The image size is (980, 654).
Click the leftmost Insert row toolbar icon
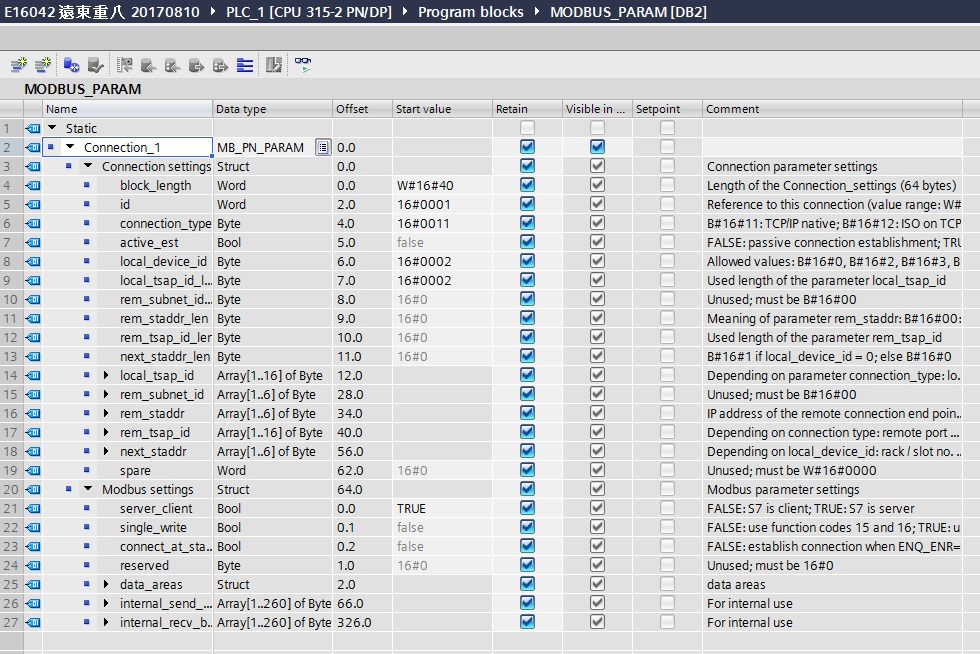[18, 65]
